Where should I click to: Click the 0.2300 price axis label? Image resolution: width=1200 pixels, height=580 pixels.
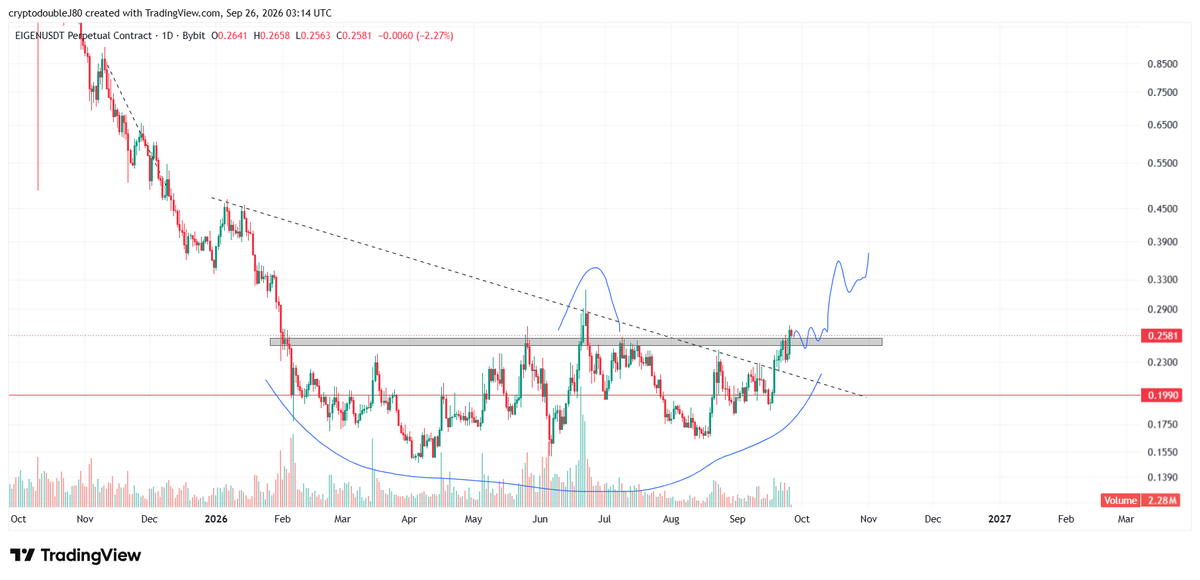pos(1163,363)
